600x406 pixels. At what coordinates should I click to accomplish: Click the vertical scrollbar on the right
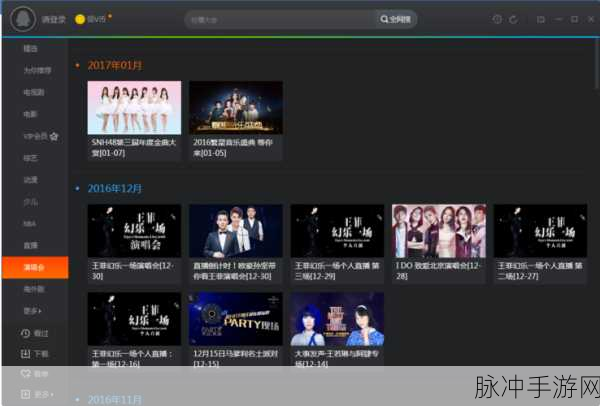(597, 65)
